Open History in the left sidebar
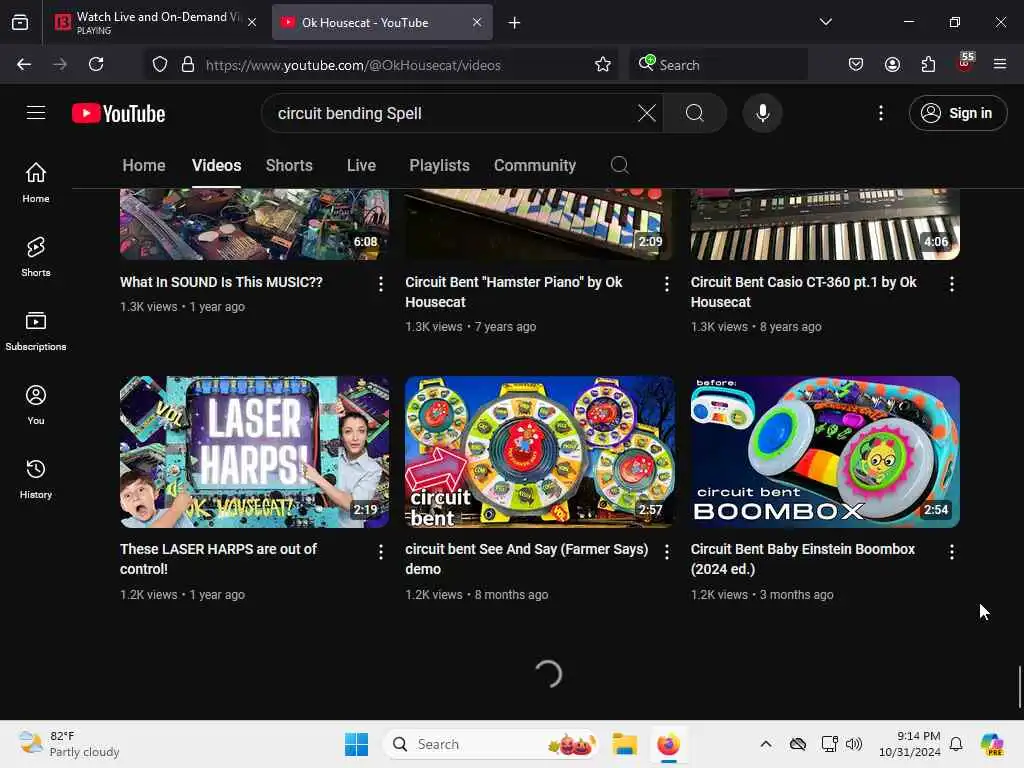The image size is (1024, 768). (x=36, y=479)
